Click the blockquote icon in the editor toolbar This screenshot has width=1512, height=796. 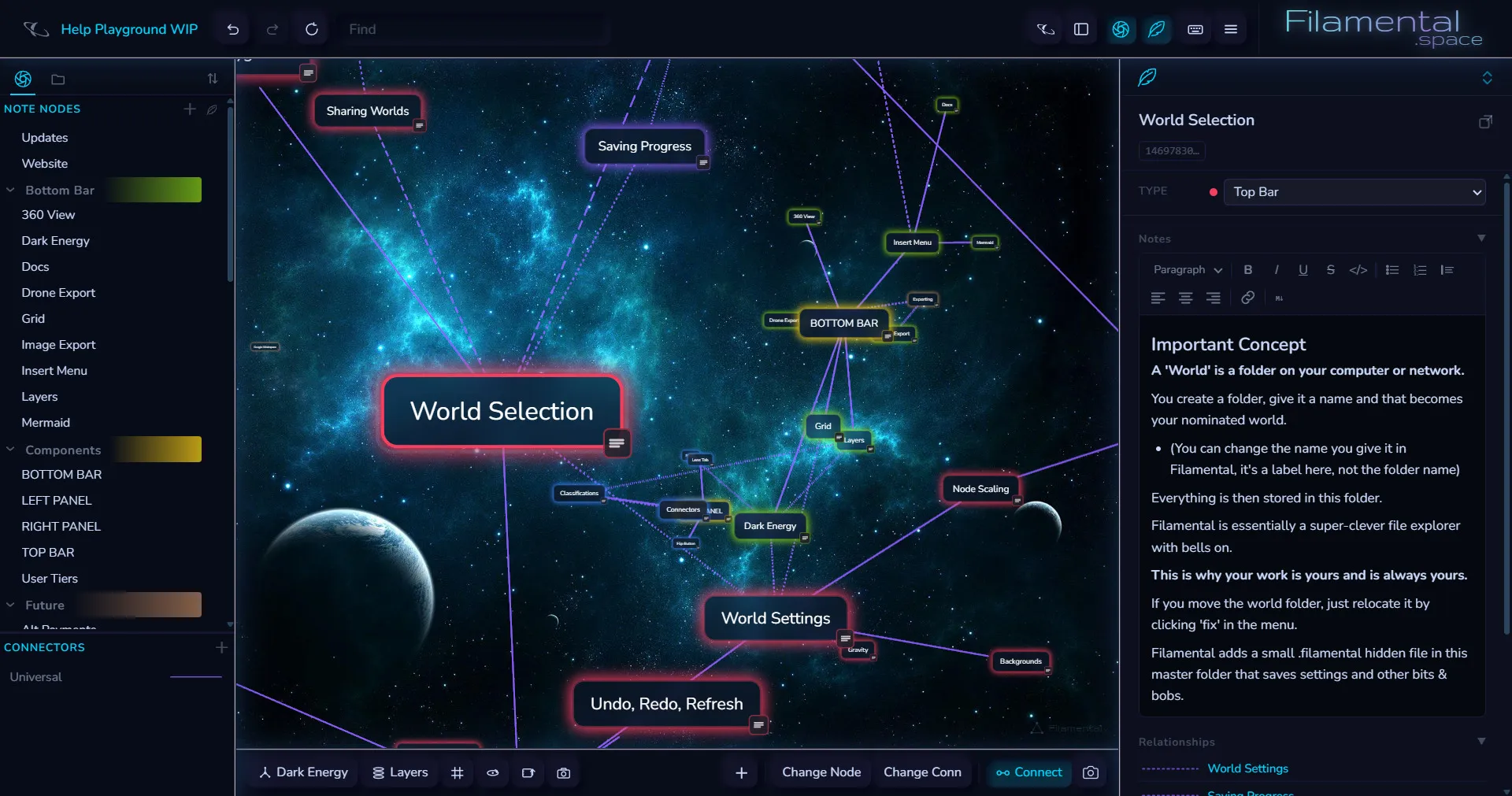(1447, 269)
